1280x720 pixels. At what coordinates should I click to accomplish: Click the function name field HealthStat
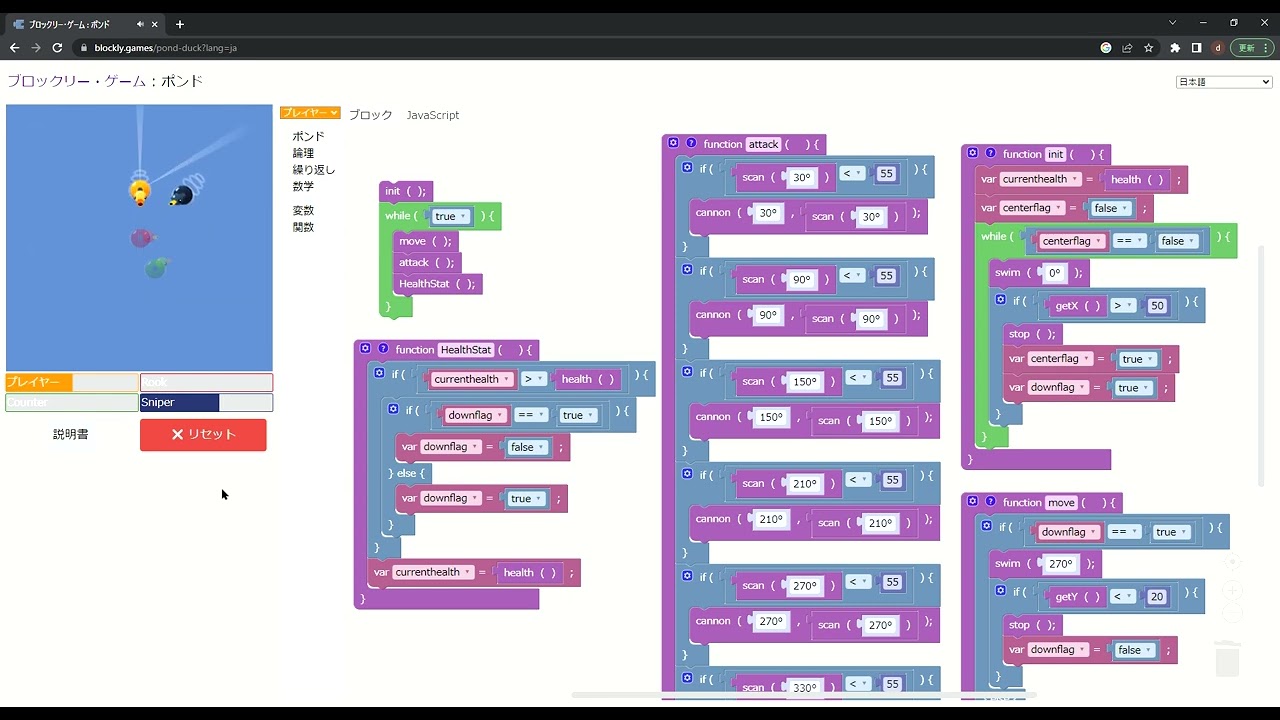point(466,349)
